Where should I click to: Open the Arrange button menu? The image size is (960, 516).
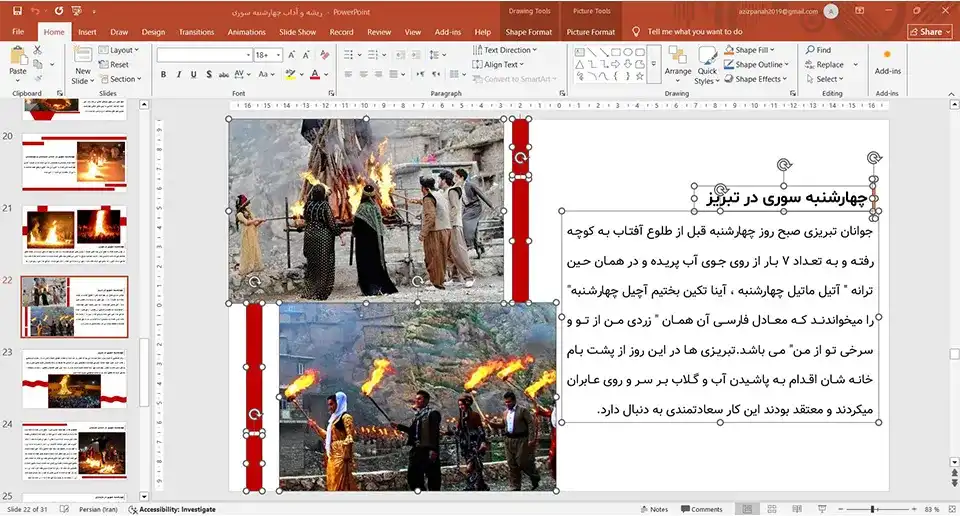[678, 62]
